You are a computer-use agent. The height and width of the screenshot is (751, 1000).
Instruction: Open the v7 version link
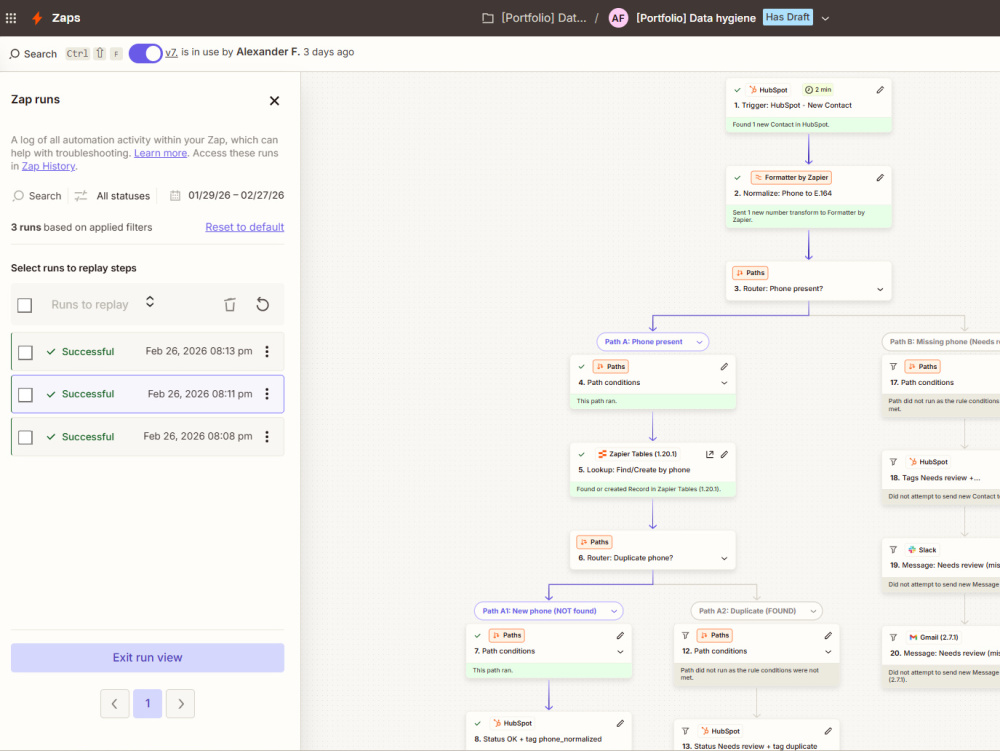click(x=171, y=52)
